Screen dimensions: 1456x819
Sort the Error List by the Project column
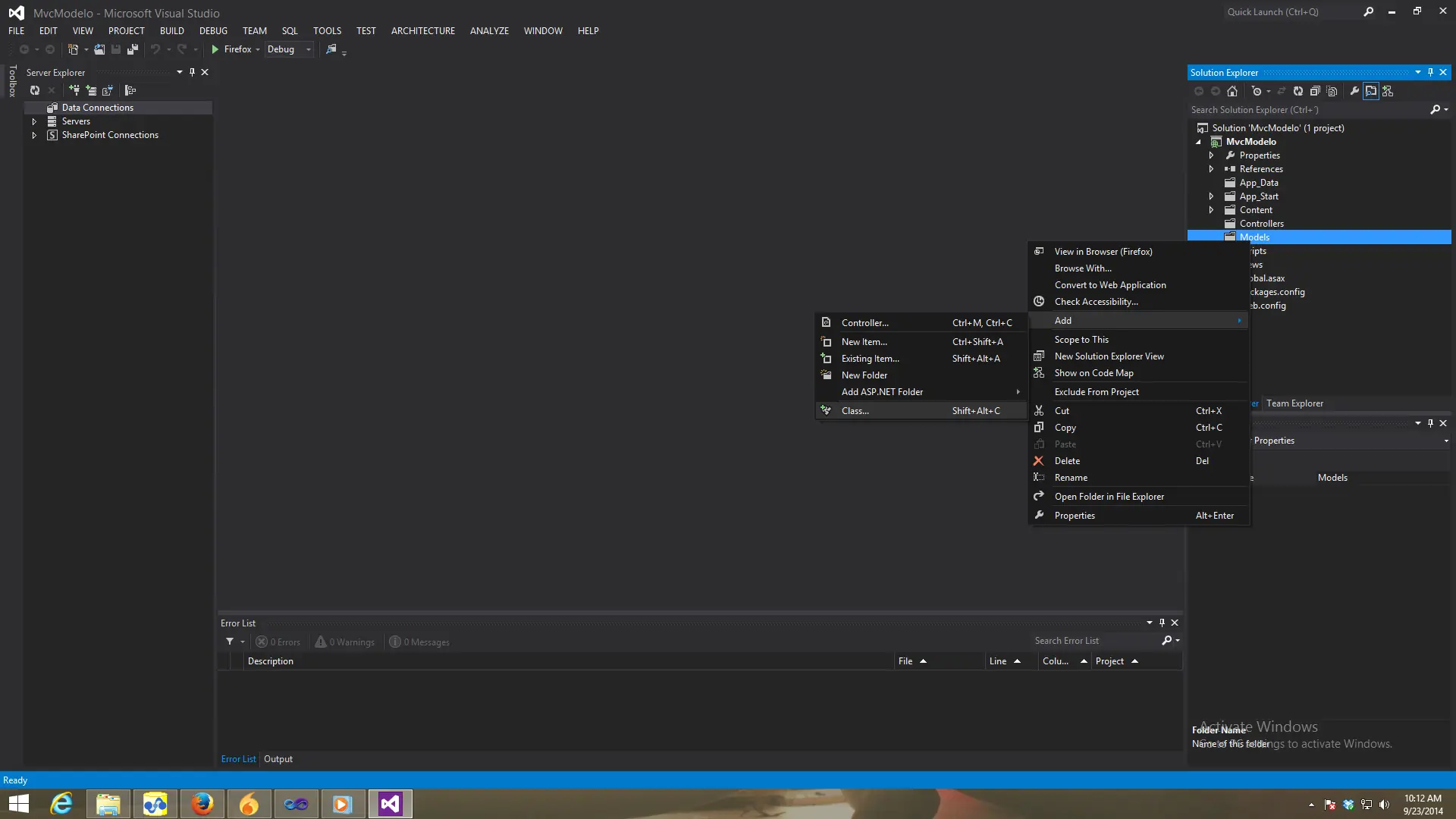1137,661
